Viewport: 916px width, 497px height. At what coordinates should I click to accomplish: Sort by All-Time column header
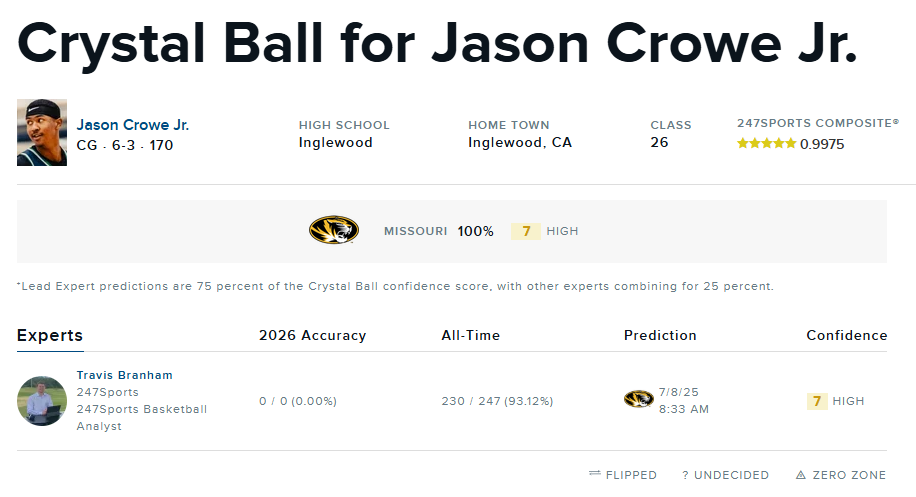coord(470,335)
